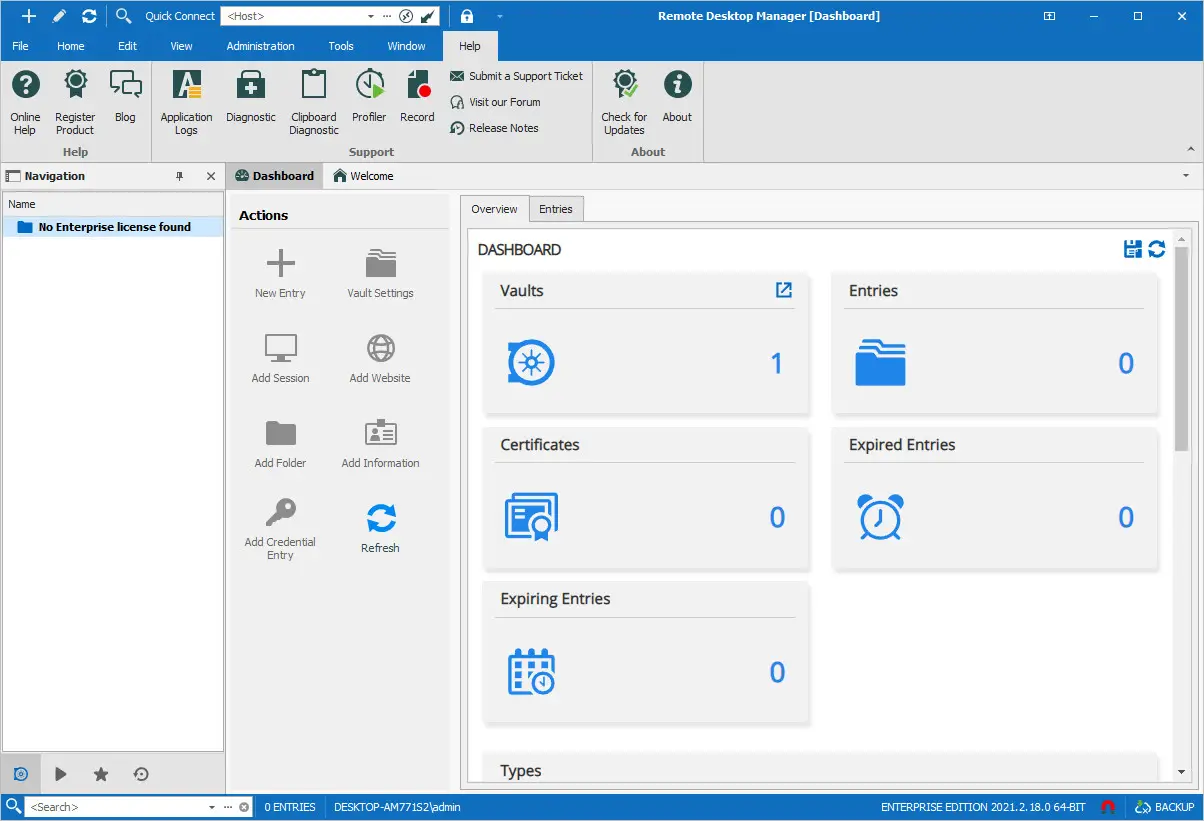This screenshot has width=1204, height=821.
Task: Expand the tab overflow arrow on the right
Action: (1184, 176)
